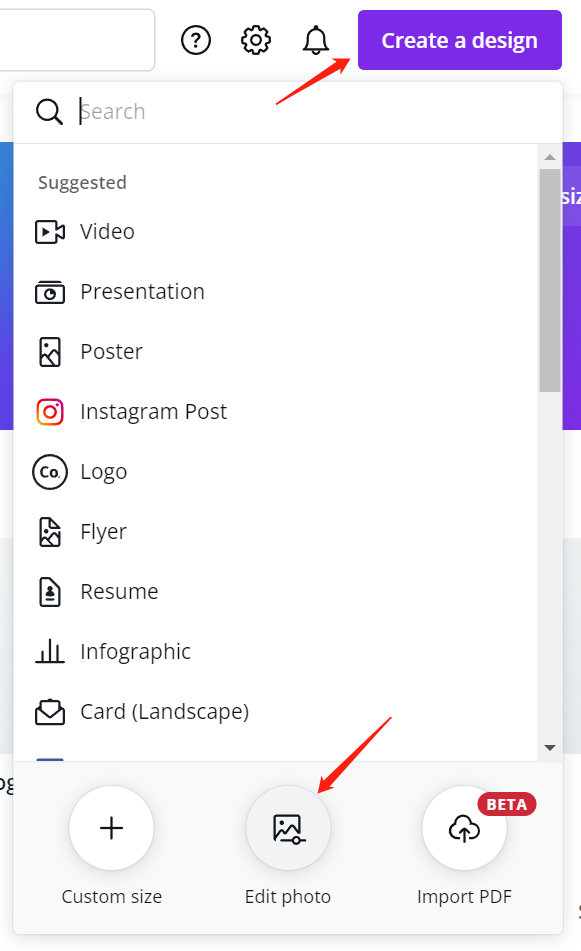581x951 pixels.
Task: Click the Resume document icon
Action: click(x=50, y=592)
